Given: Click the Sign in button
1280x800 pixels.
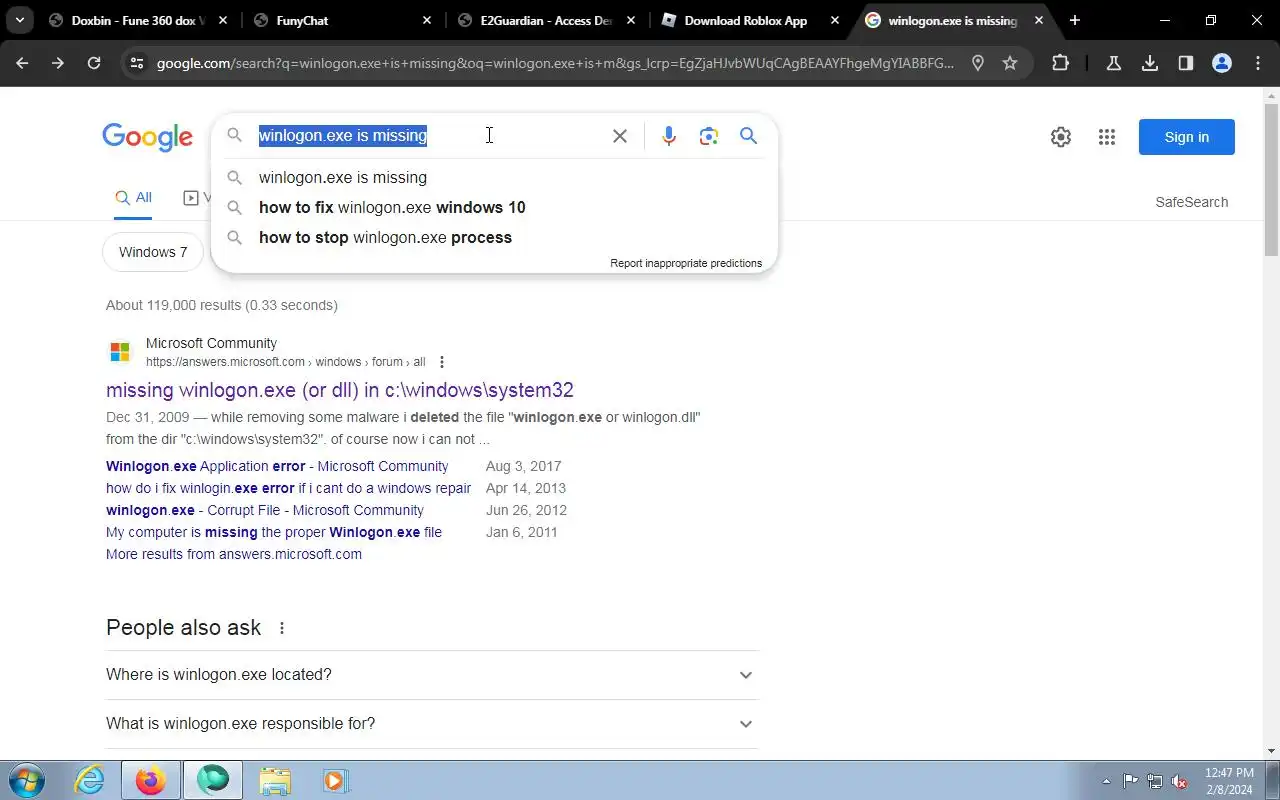Looking at the screenshot, I should pos(1187,137).
